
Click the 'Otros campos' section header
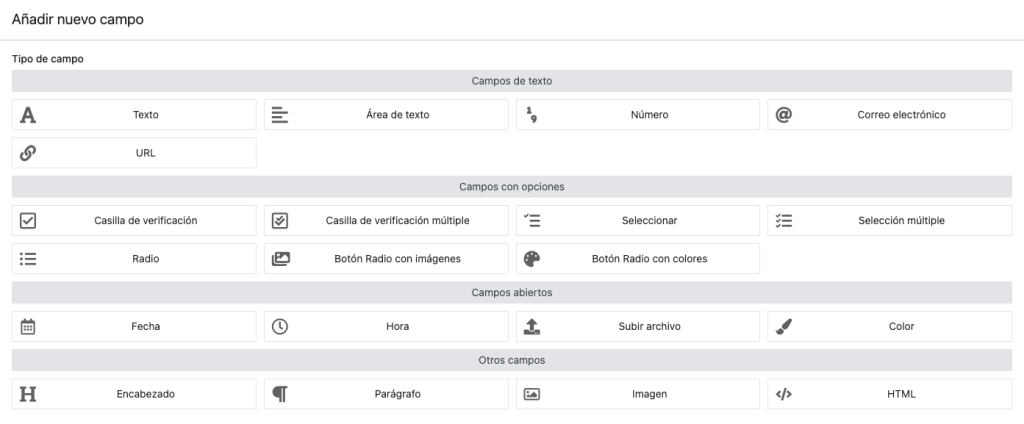(512, 360)
